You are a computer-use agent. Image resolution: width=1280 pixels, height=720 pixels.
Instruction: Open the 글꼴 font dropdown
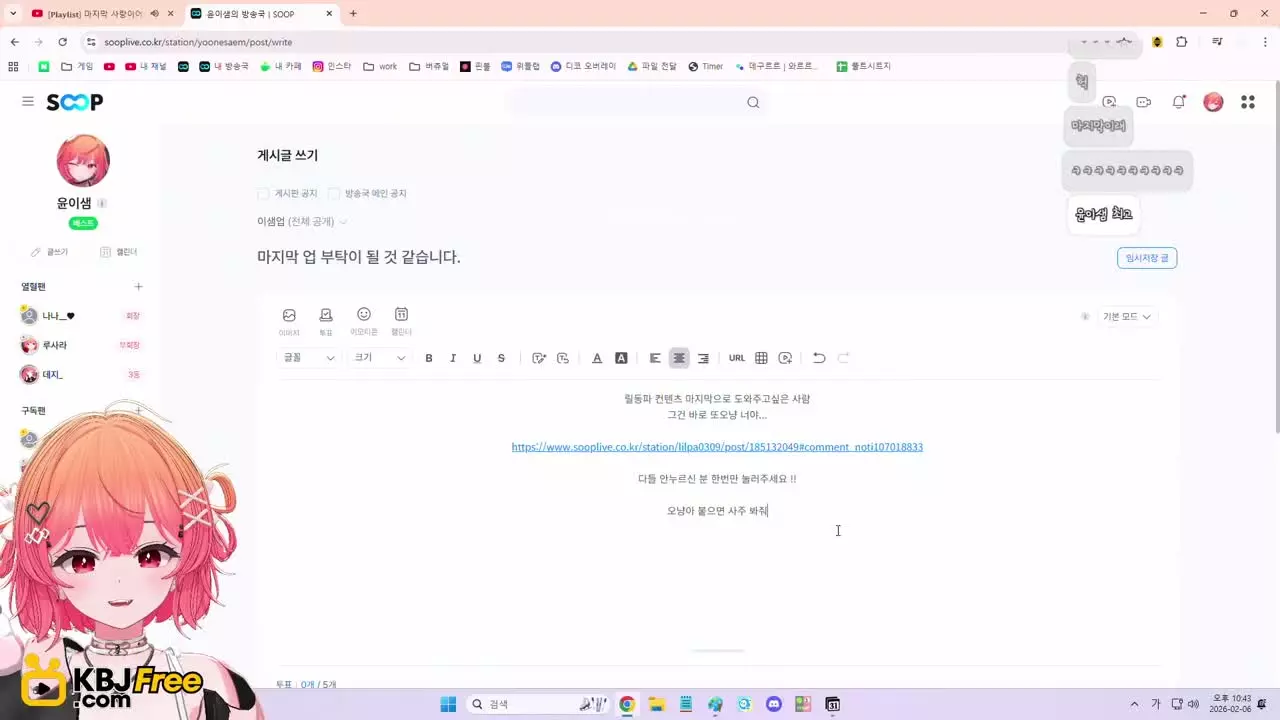(309, 358)
